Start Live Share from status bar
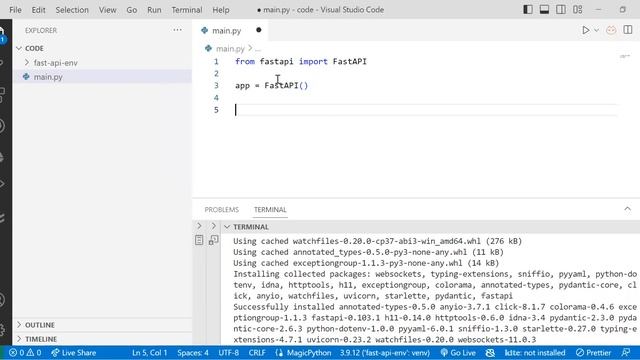Screen dimensions: 640x360 tap(73, 353)
